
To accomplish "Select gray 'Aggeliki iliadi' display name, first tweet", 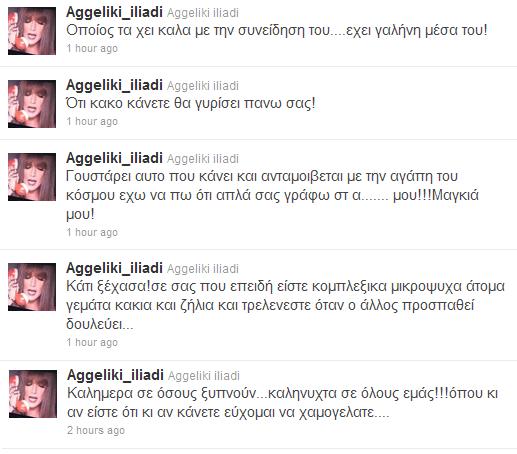I will [x=203, y=13].
